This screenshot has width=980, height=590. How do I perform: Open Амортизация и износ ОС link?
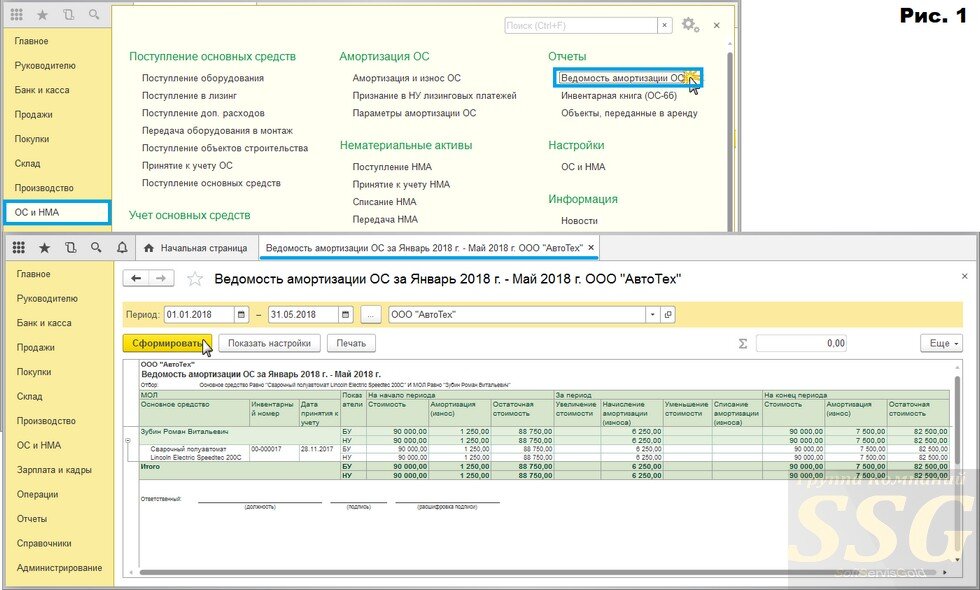click(406, 78)
